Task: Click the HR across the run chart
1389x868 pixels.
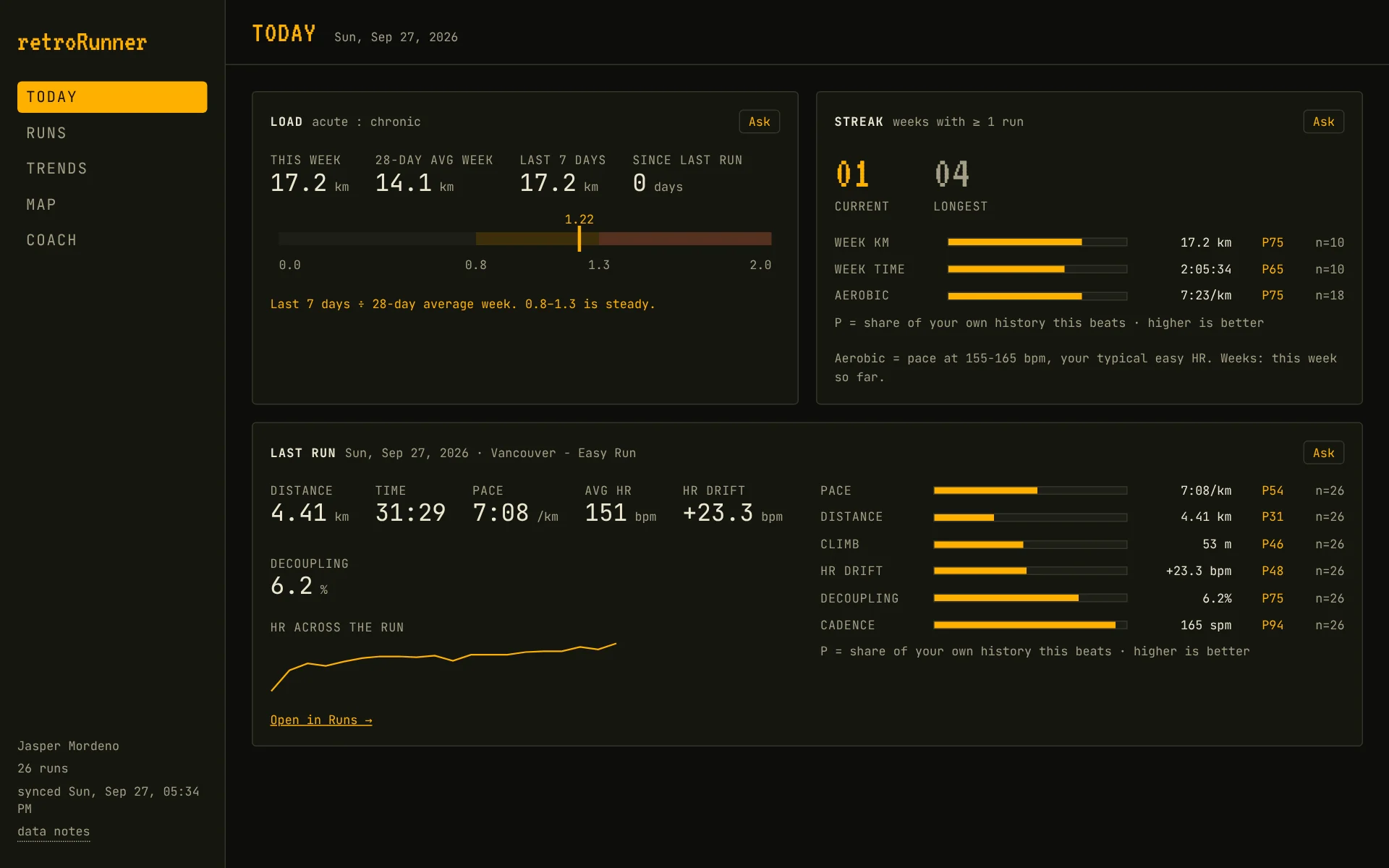Action: click(443, 667)
